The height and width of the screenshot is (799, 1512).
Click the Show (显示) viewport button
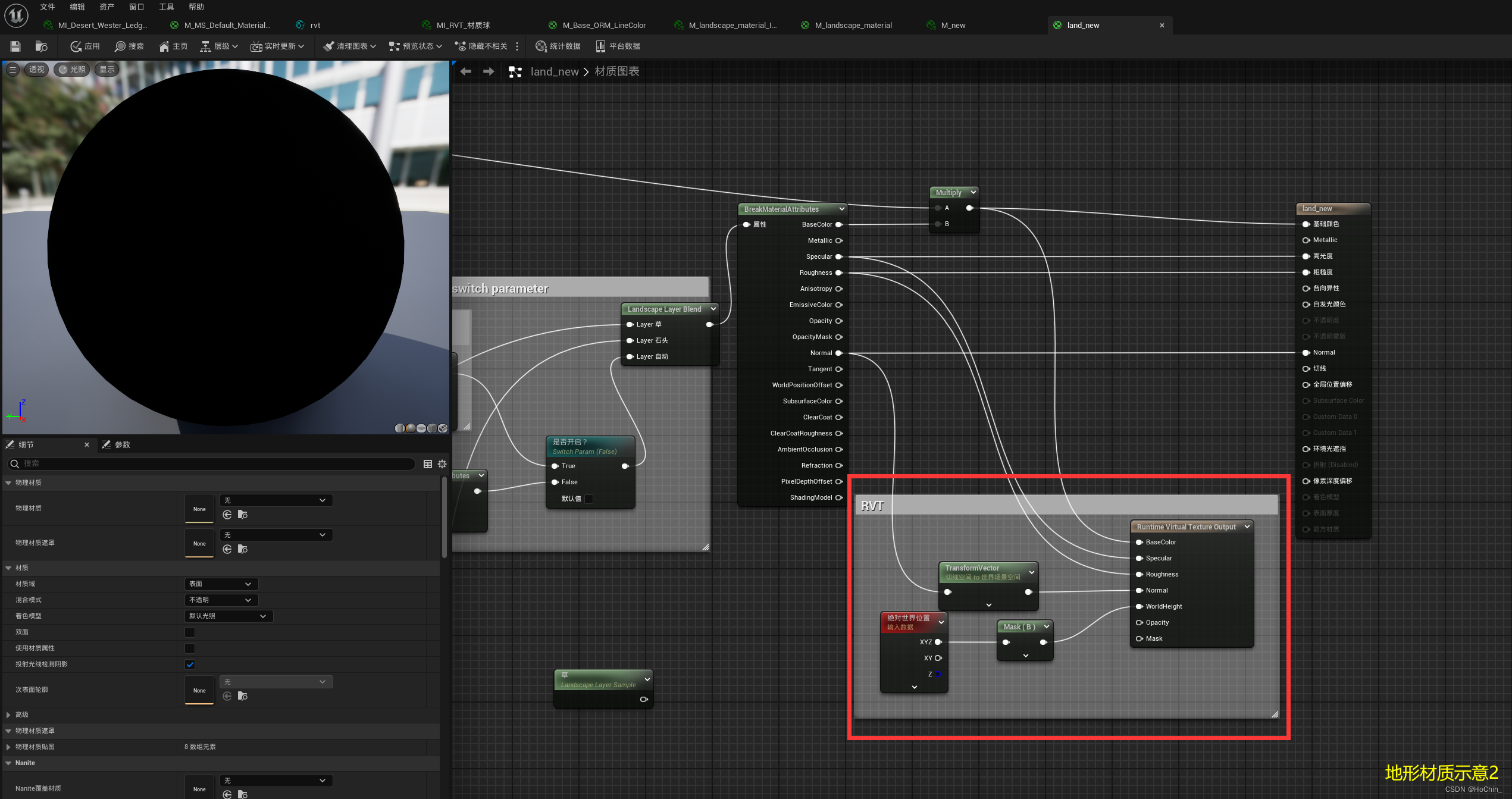pos(107,69)
